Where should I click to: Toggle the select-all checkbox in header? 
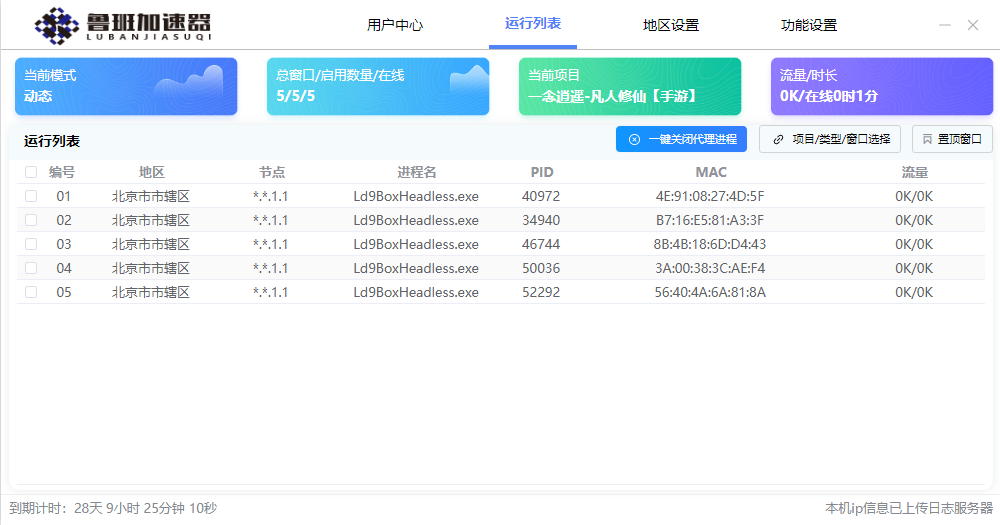(x=31, y=172)
